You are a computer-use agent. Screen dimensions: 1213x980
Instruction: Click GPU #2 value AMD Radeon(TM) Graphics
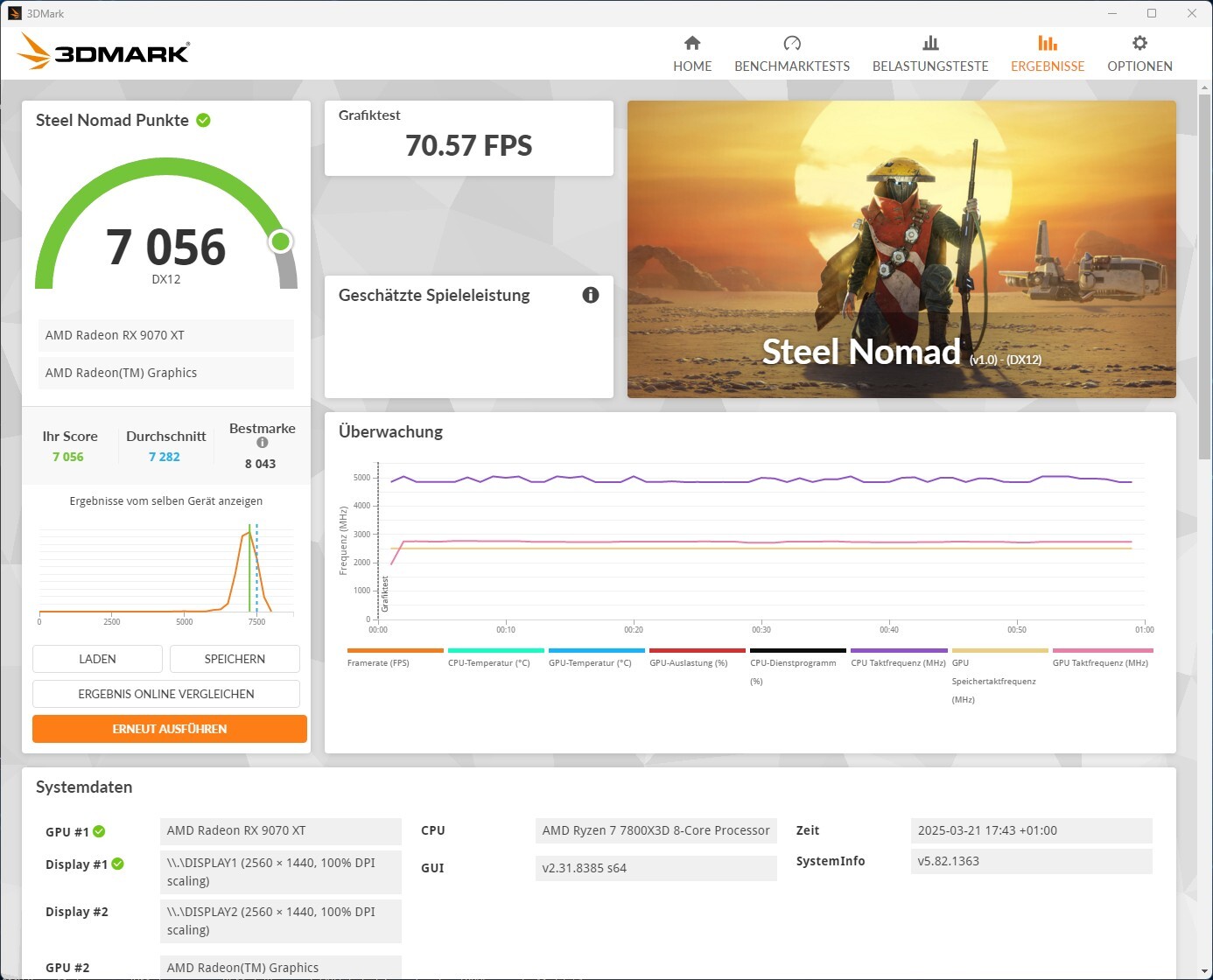point(281,968)
